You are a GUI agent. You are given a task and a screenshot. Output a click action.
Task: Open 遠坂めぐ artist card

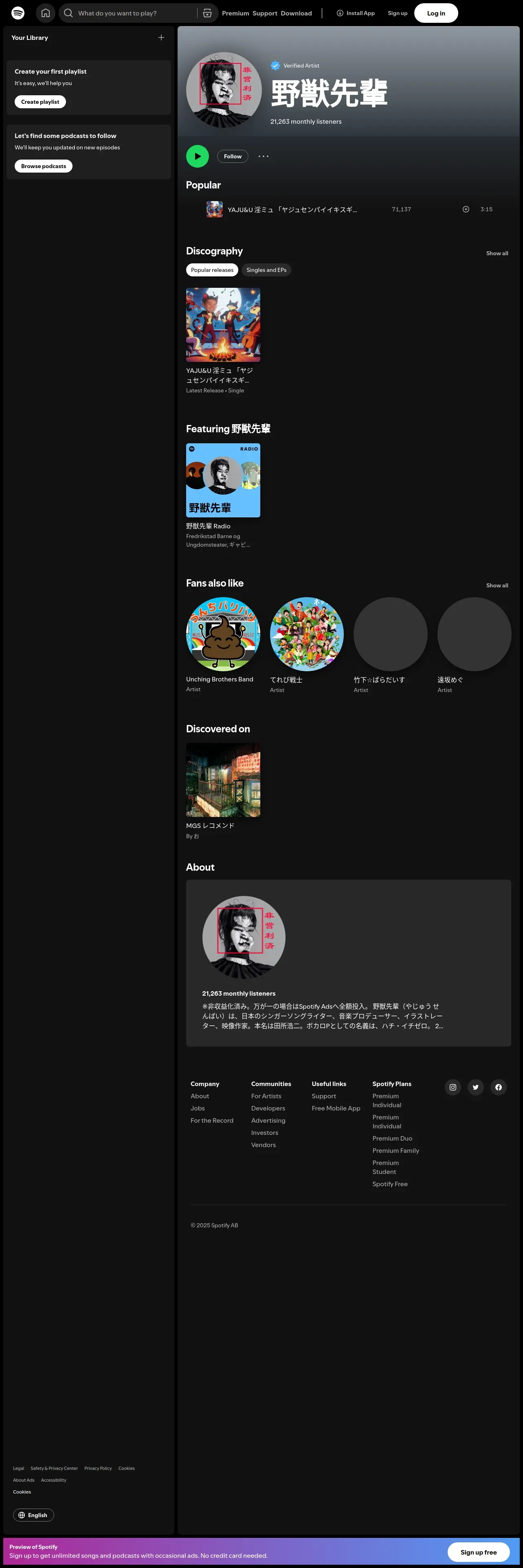[474, 645]
